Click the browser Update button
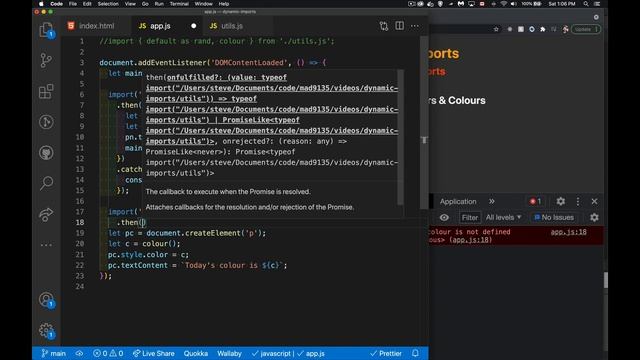Screen dimensions: 640x360 586,29
